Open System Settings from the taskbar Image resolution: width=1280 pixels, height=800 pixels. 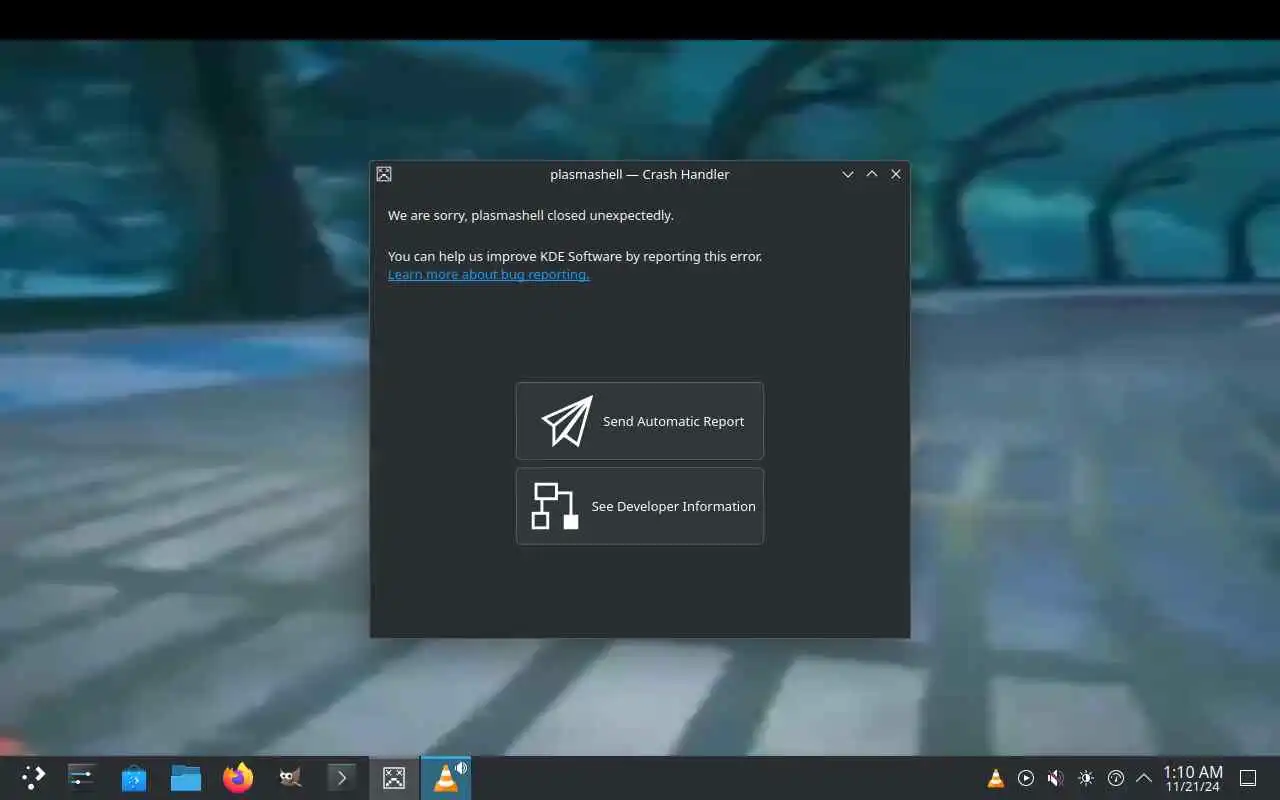pos(82,778)
